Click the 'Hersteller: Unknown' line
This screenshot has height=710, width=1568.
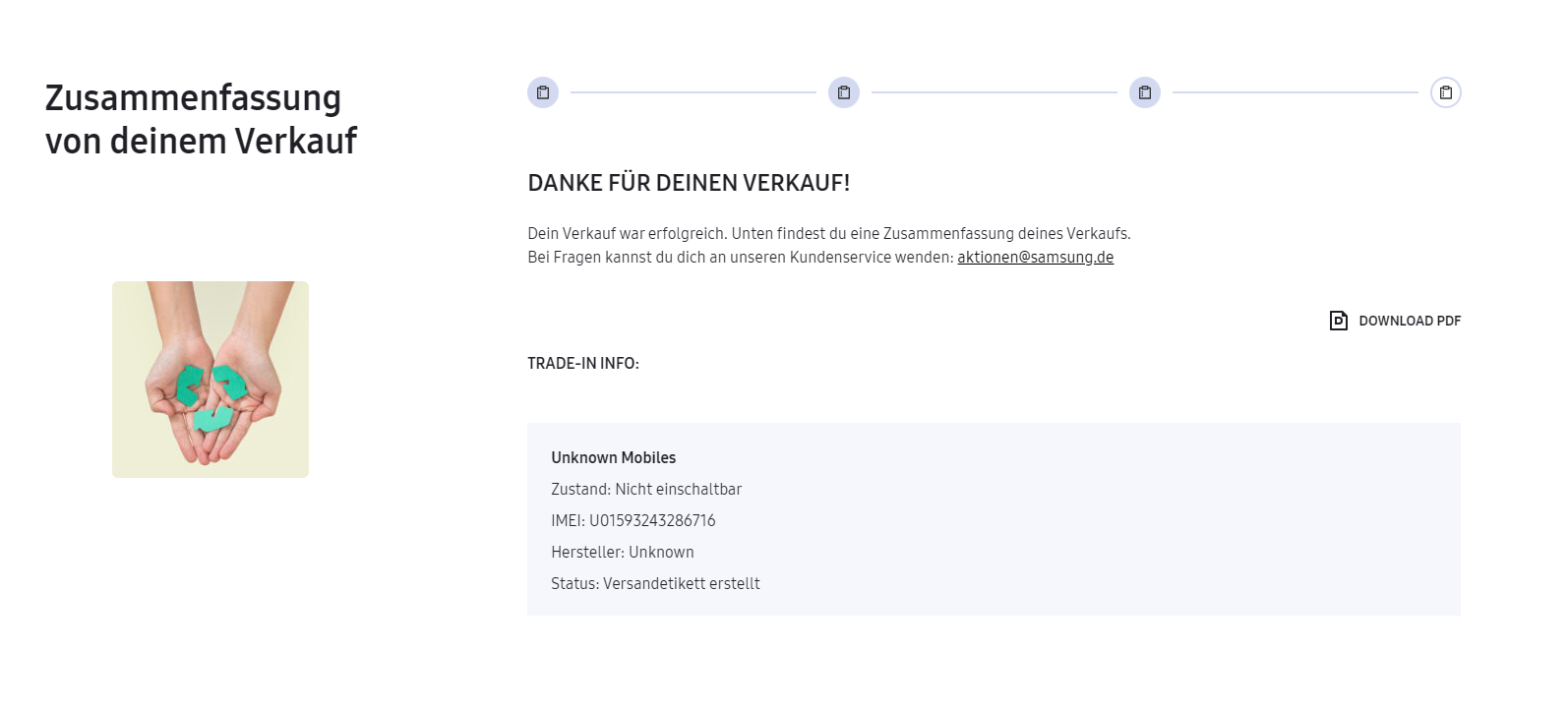click(x=623, y=553)
